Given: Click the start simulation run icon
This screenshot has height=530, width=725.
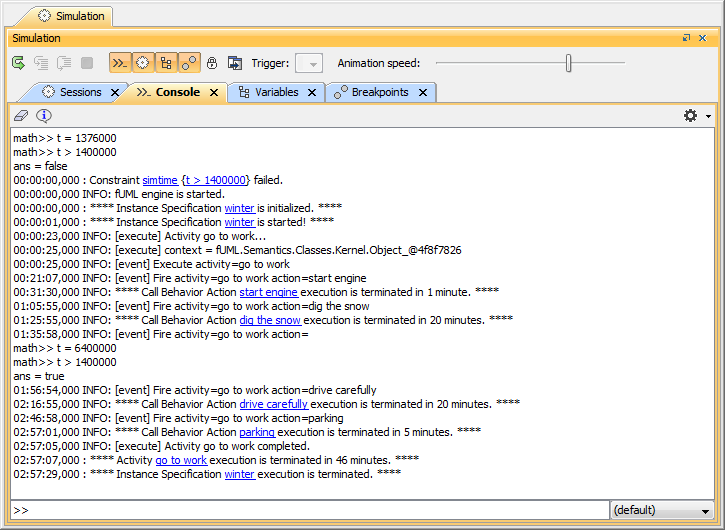Looking at the screenshot, I should tap(19, 63).
